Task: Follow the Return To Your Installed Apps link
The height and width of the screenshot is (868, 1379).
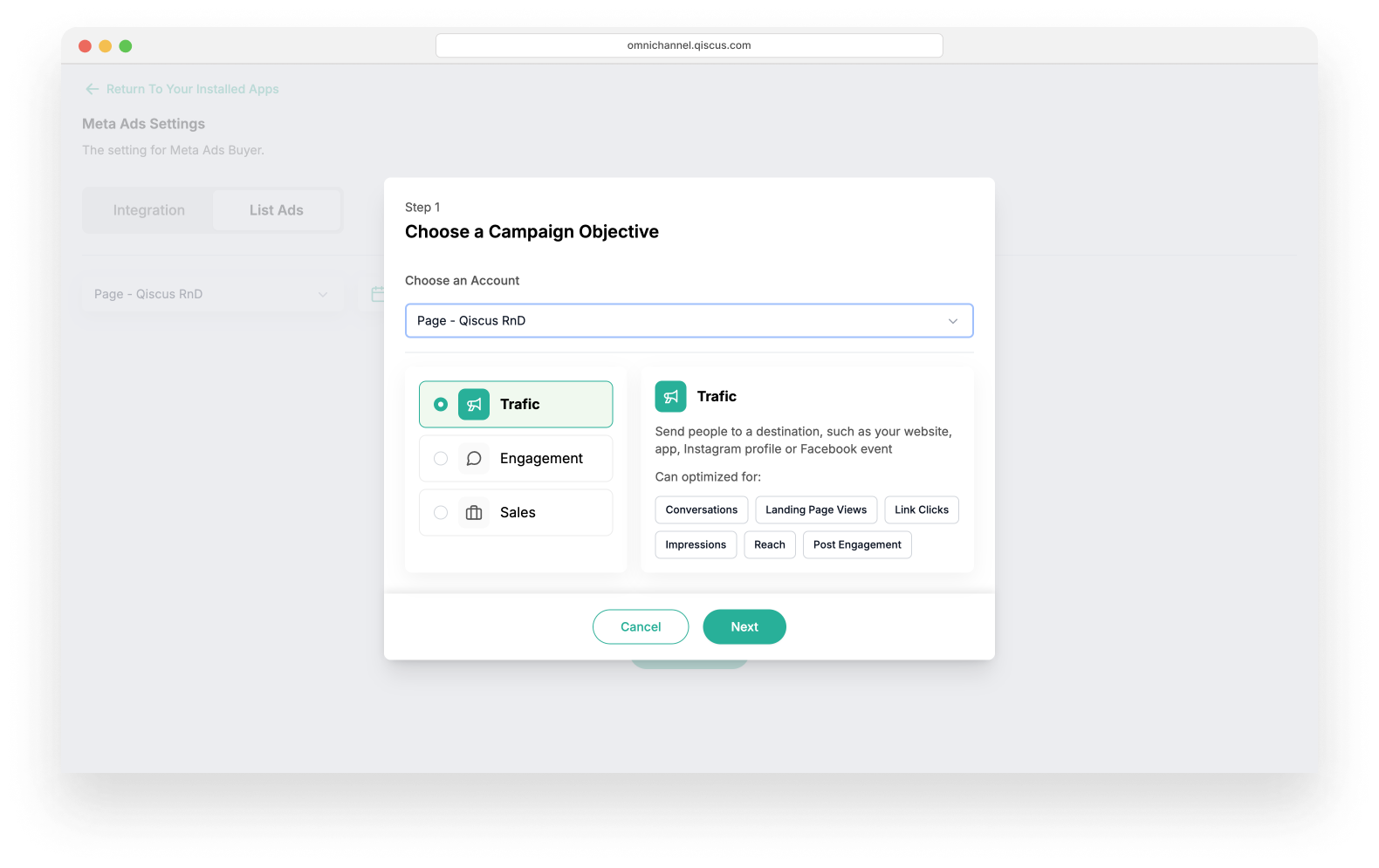Action: 193,89
